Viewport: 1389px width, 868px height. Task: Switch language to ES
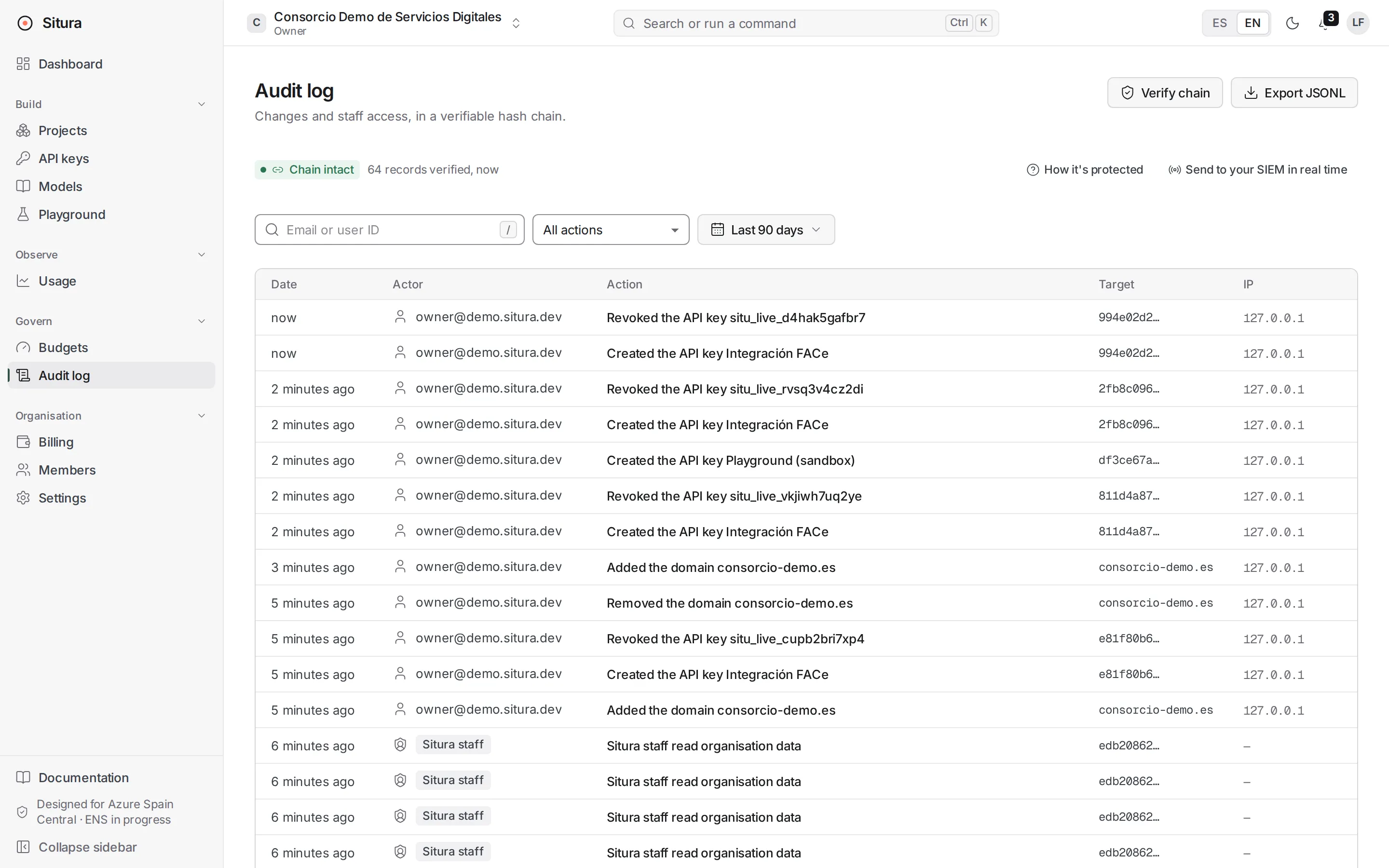pyautogui.click(x=1219, y=23)
